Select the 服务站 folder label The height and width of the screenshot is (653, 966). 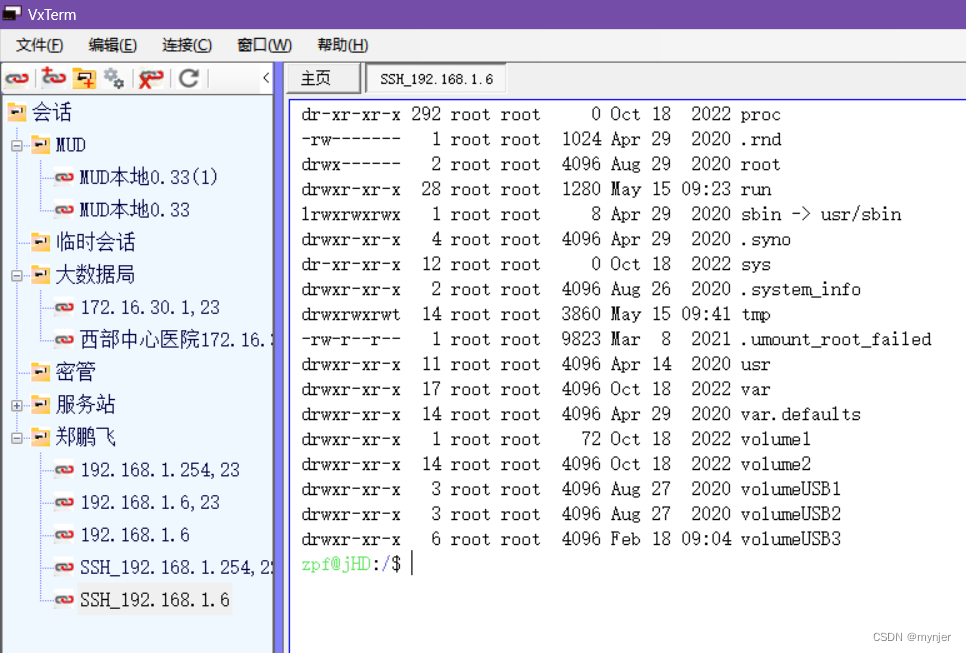(86, 405)
